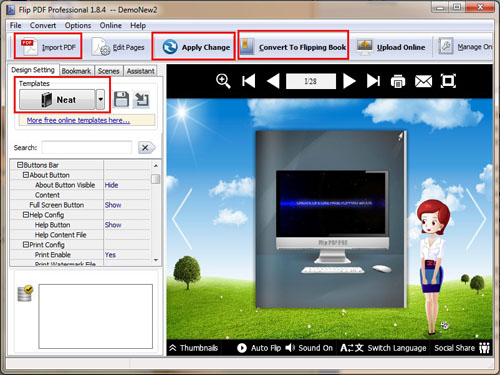Screen dimensions: 500x375
Task: Click Convert To Flipping Book
Action: [x=293, y=47]
